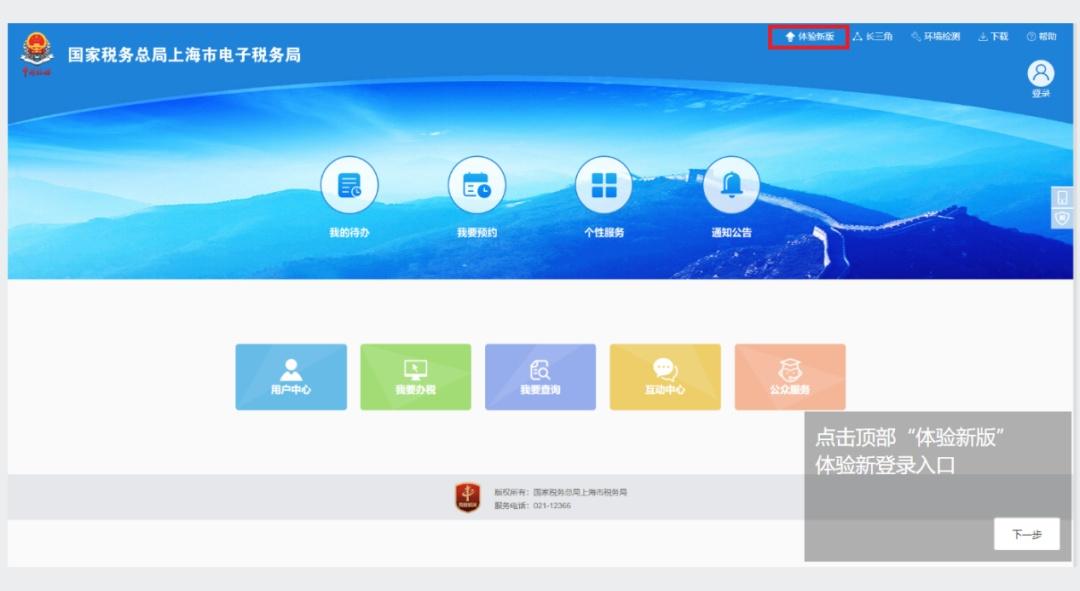Open 个性服务 grid icon
This screenshot has height=591, width=1080.
tap(604, 185)
